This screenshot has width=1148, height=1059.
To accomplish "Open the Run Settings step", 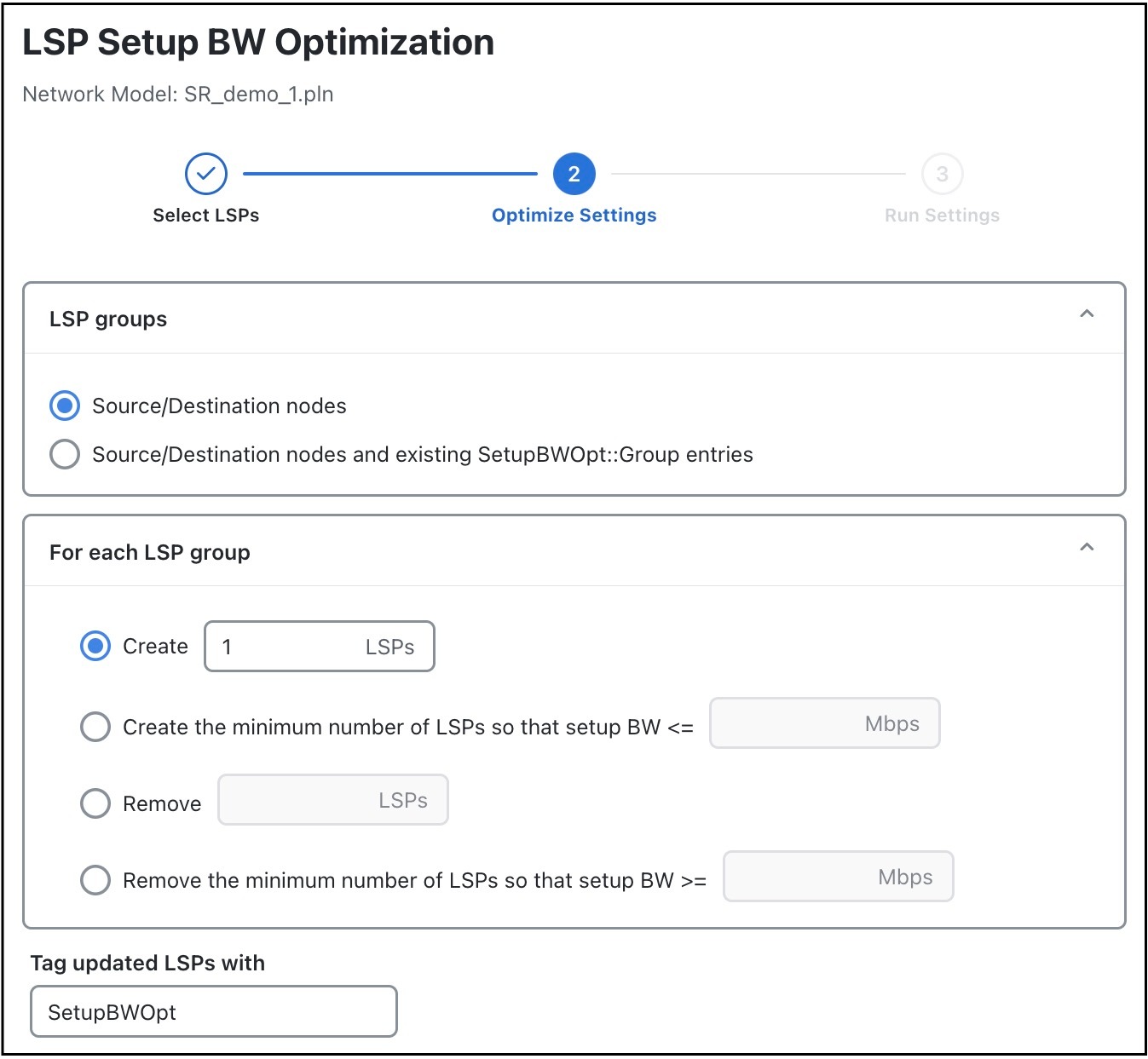I will [942, 215].
